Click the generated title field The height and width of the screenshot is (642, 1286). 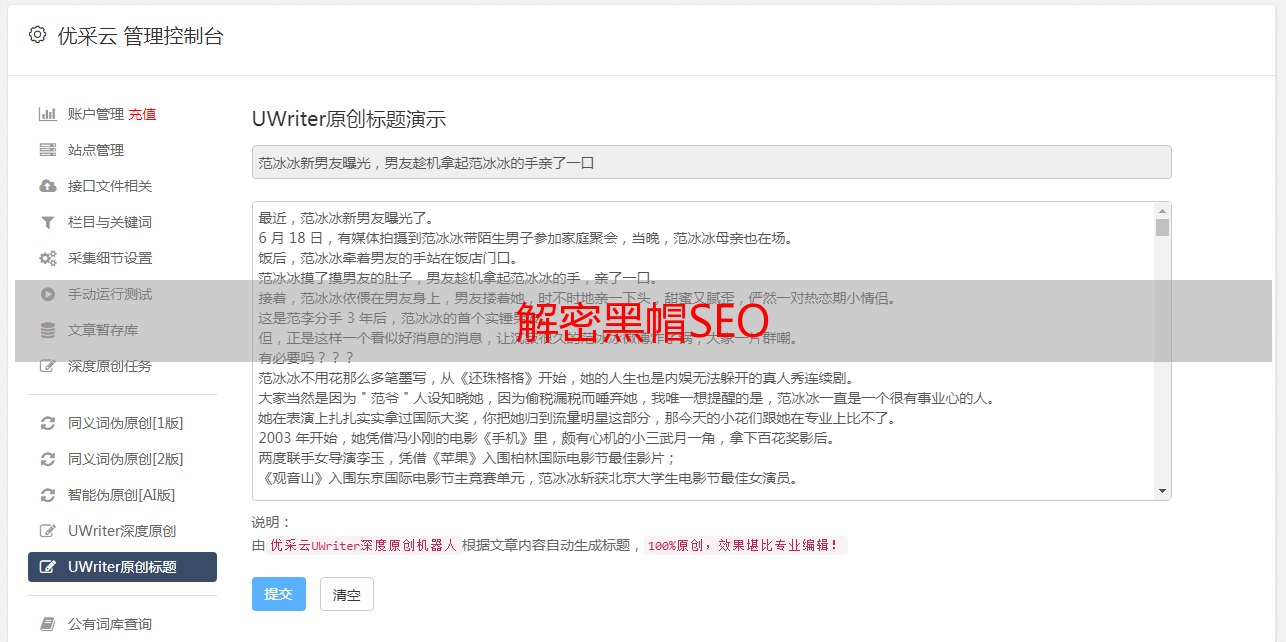711,162
